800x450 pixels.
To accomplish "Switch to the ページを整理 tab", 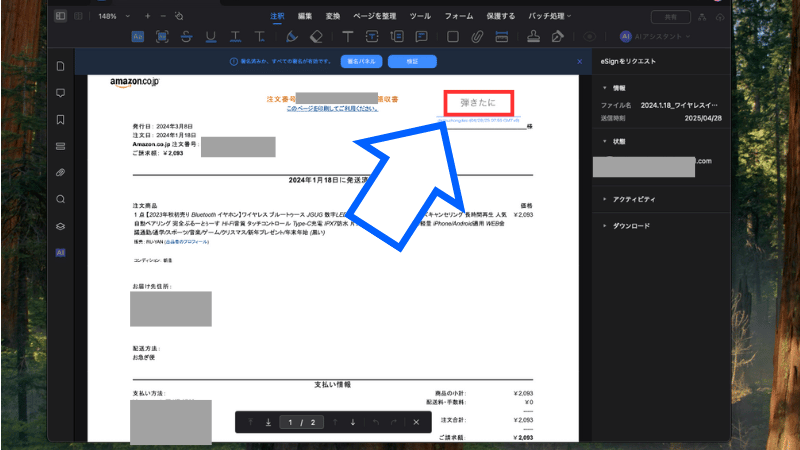I will pyautogui.click(x=374, y=16).
